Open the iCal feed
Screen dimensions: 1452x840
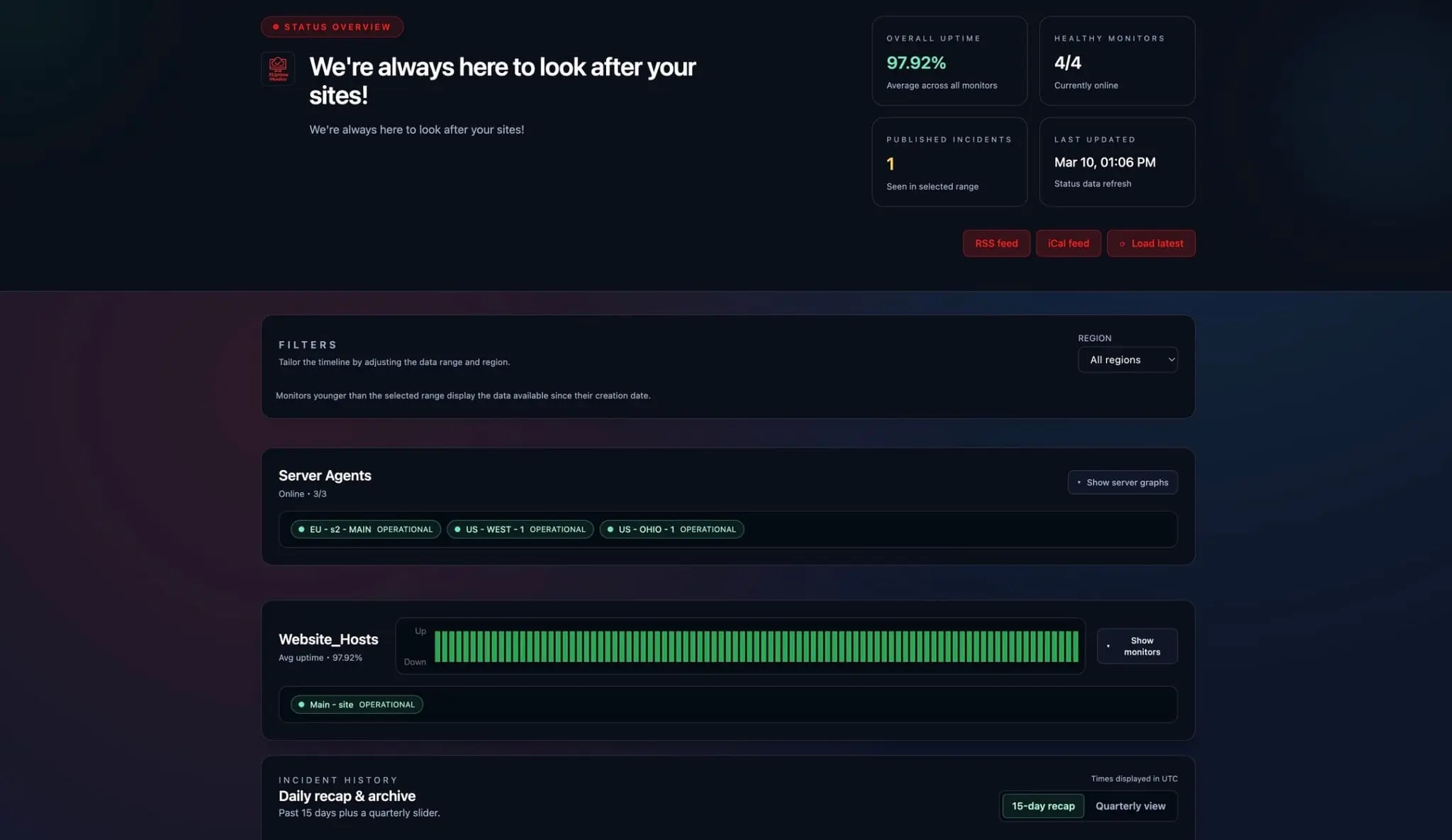click(1068, 243)
